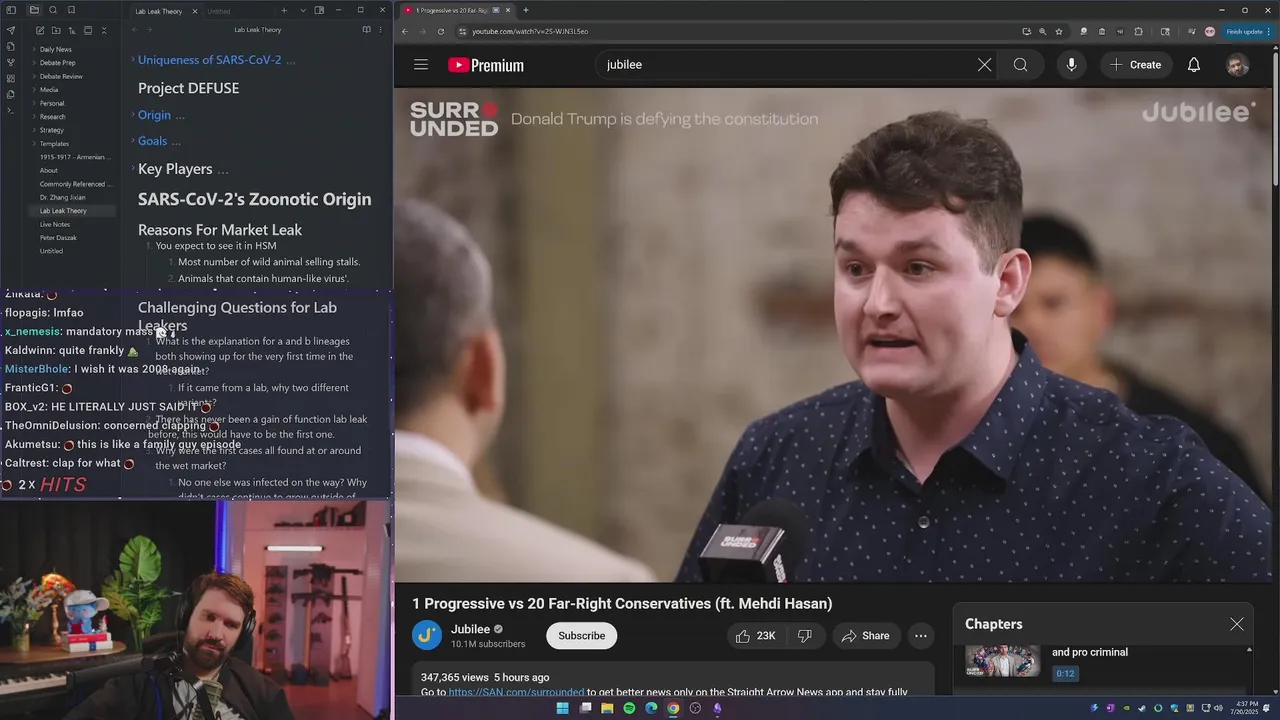1280x720 pixels.
Task: Go back in Obsidian note navigation
Action: coord(135,30)
